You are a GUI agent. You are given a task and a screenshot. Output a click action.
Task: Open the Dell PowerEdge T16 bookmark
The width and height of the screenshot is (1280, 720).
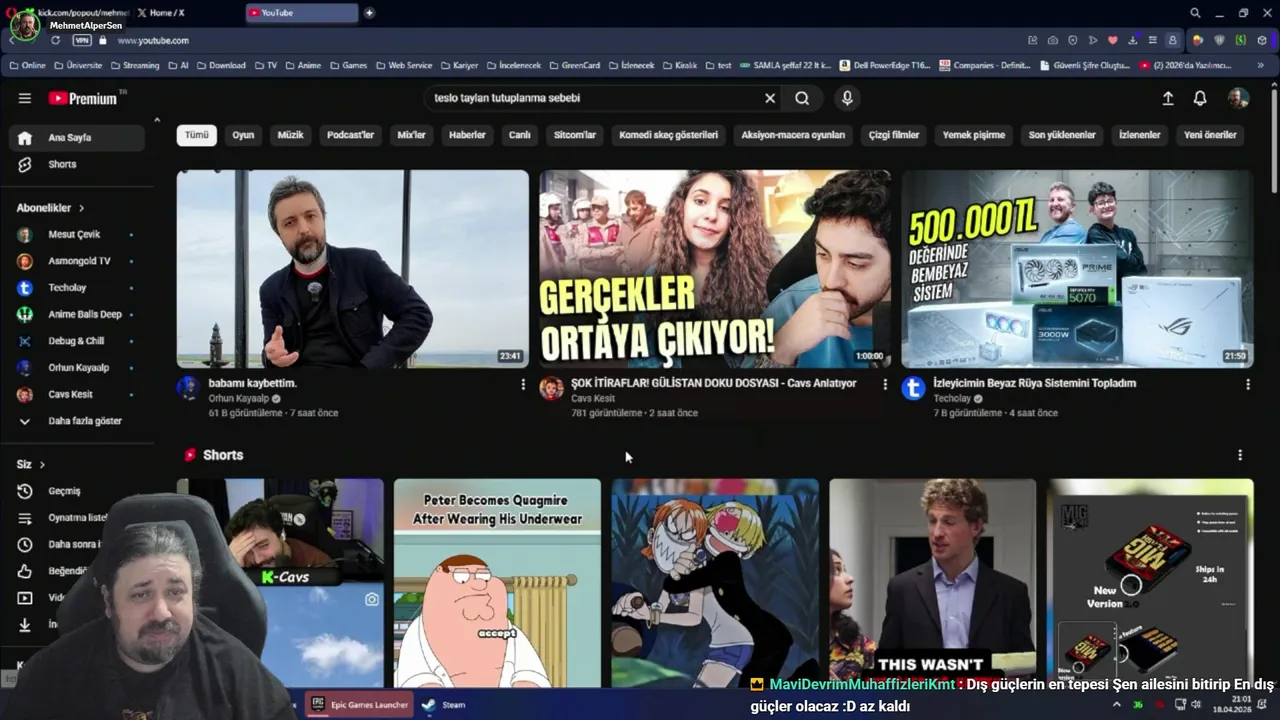point(885,65)
